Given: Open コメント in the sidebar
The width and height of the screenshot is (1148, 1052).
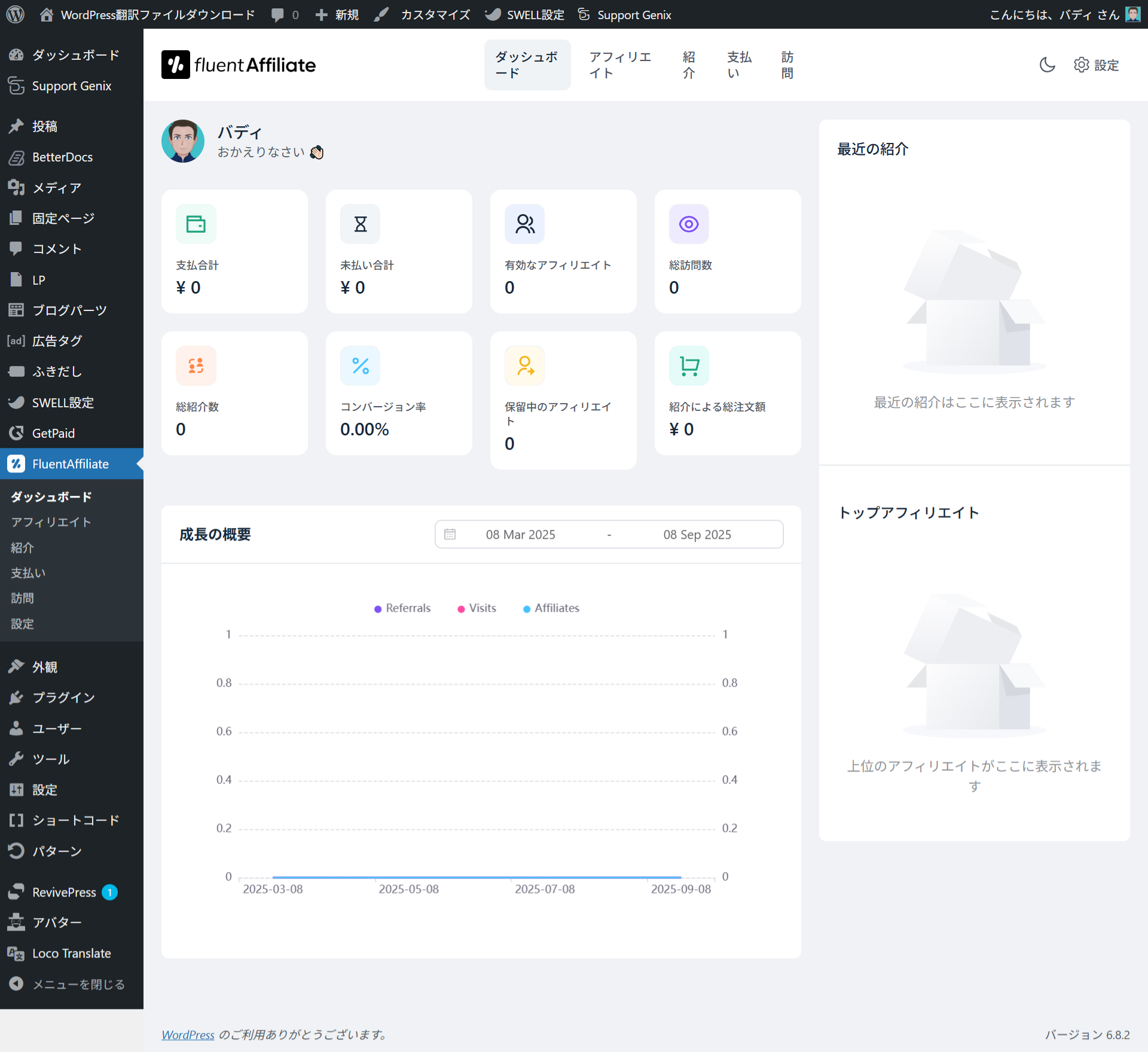Looking at the screenshot, I should point(72,249).
